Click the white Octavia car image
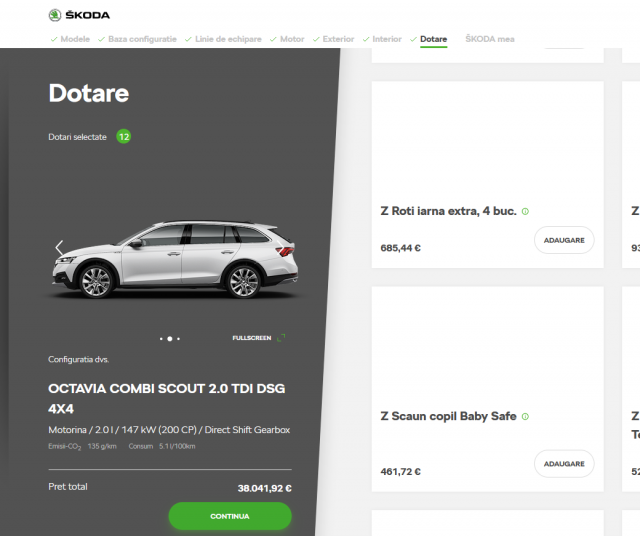The width and height of the screenshot is (640, 536). coord(175,260)
